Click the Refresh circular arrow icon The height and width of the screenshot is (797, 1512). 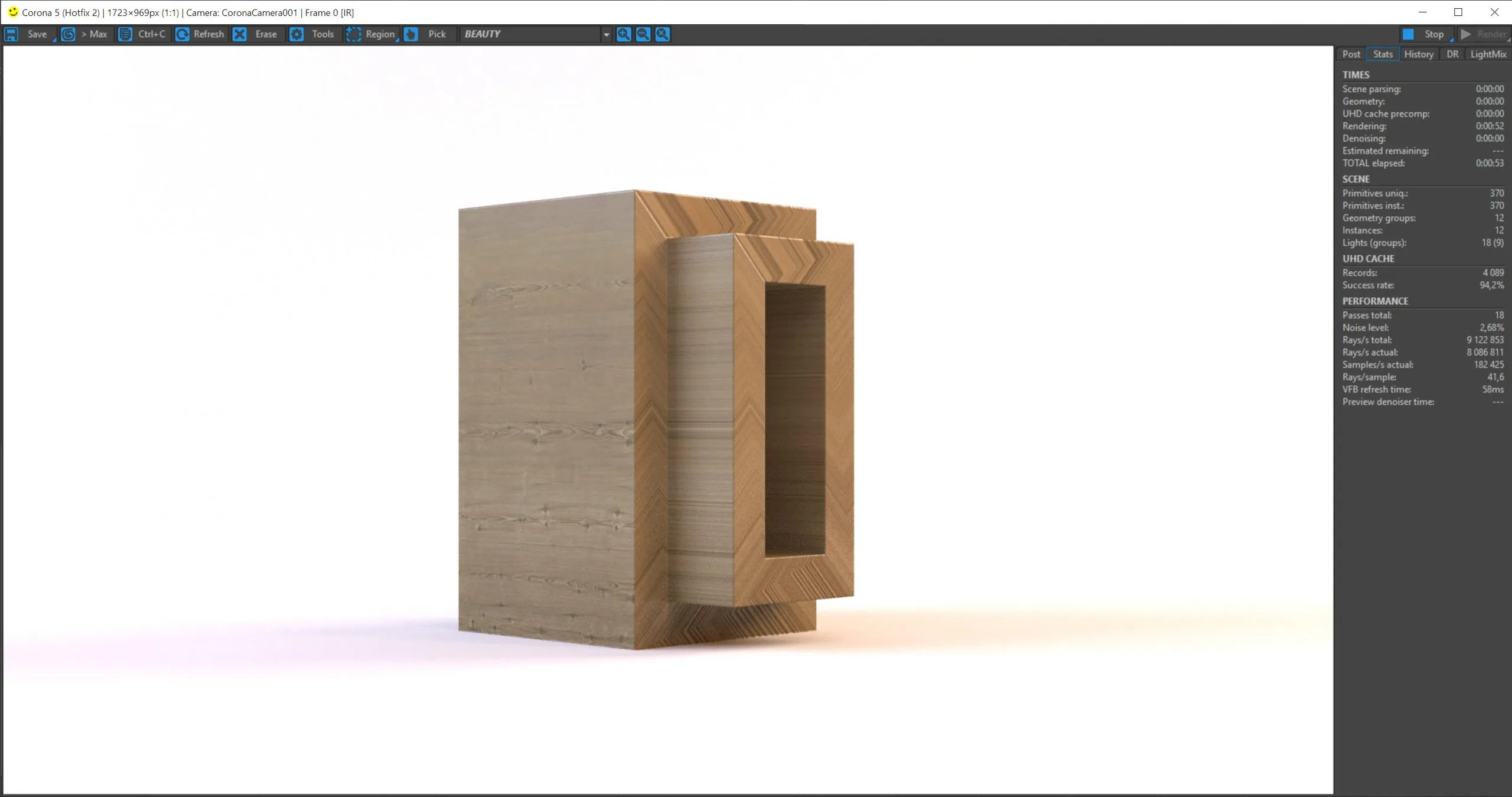point(183,34)
